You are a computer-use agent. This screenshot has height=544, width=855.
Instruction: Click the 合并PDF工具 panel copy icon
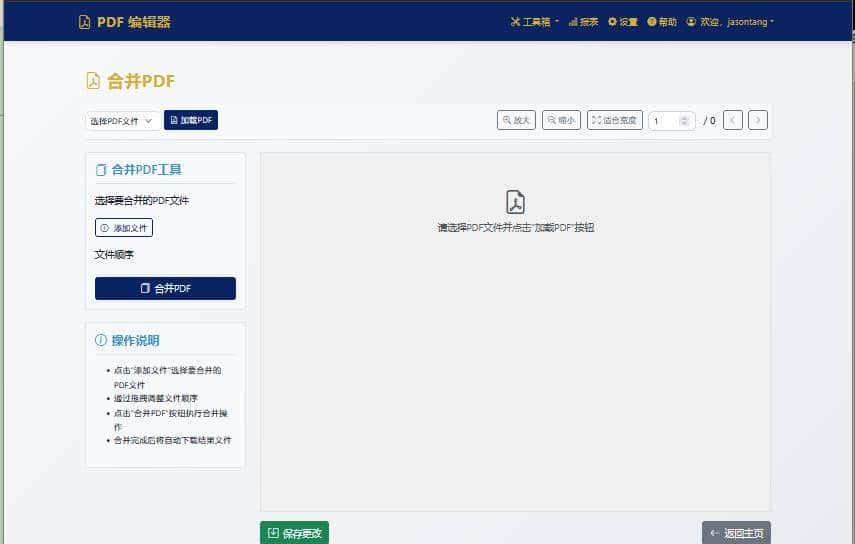[x=101, y=170]
